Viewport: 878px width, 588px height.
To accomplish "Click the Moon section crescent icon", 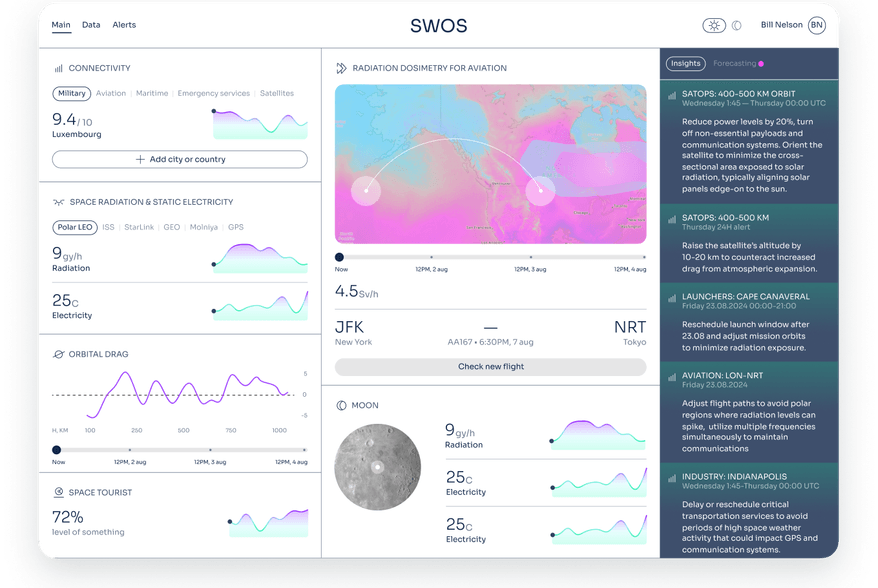I will [x=341, y=405].
